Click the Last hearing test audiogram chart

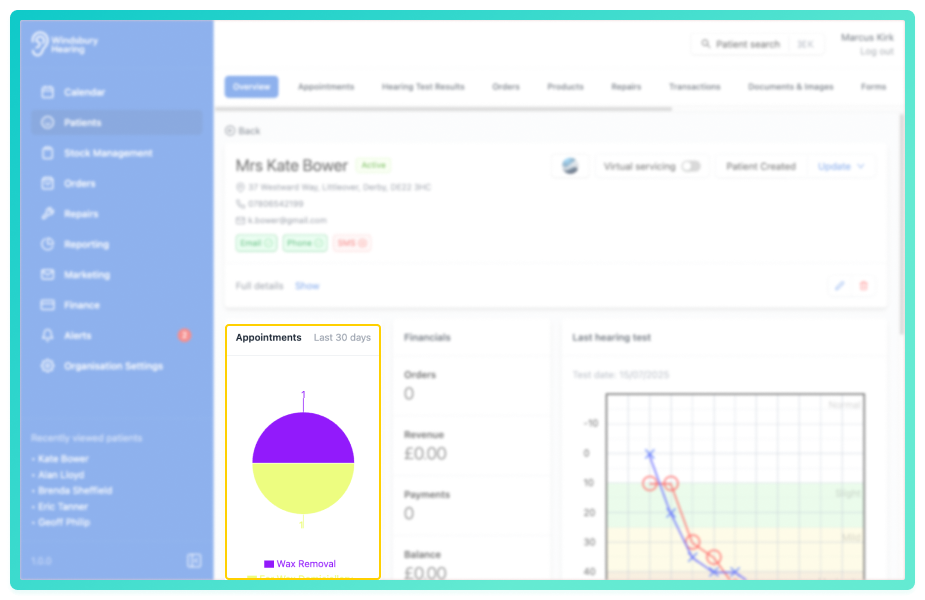(735, 487)
